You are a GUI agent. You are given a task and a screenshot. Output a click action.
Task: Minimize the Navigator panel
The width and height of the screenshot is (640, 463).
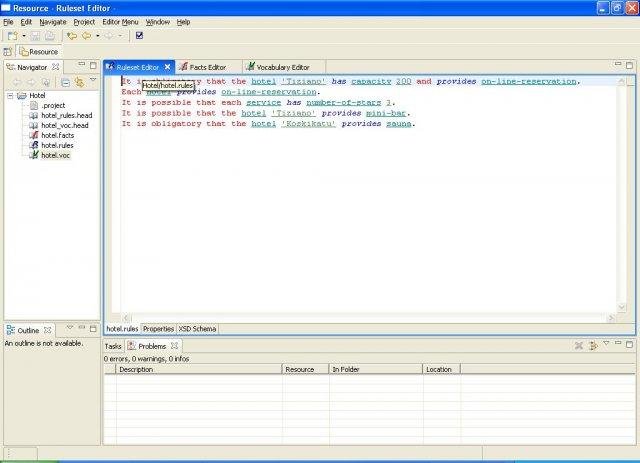pyautogui.click(x=82, y=65)
